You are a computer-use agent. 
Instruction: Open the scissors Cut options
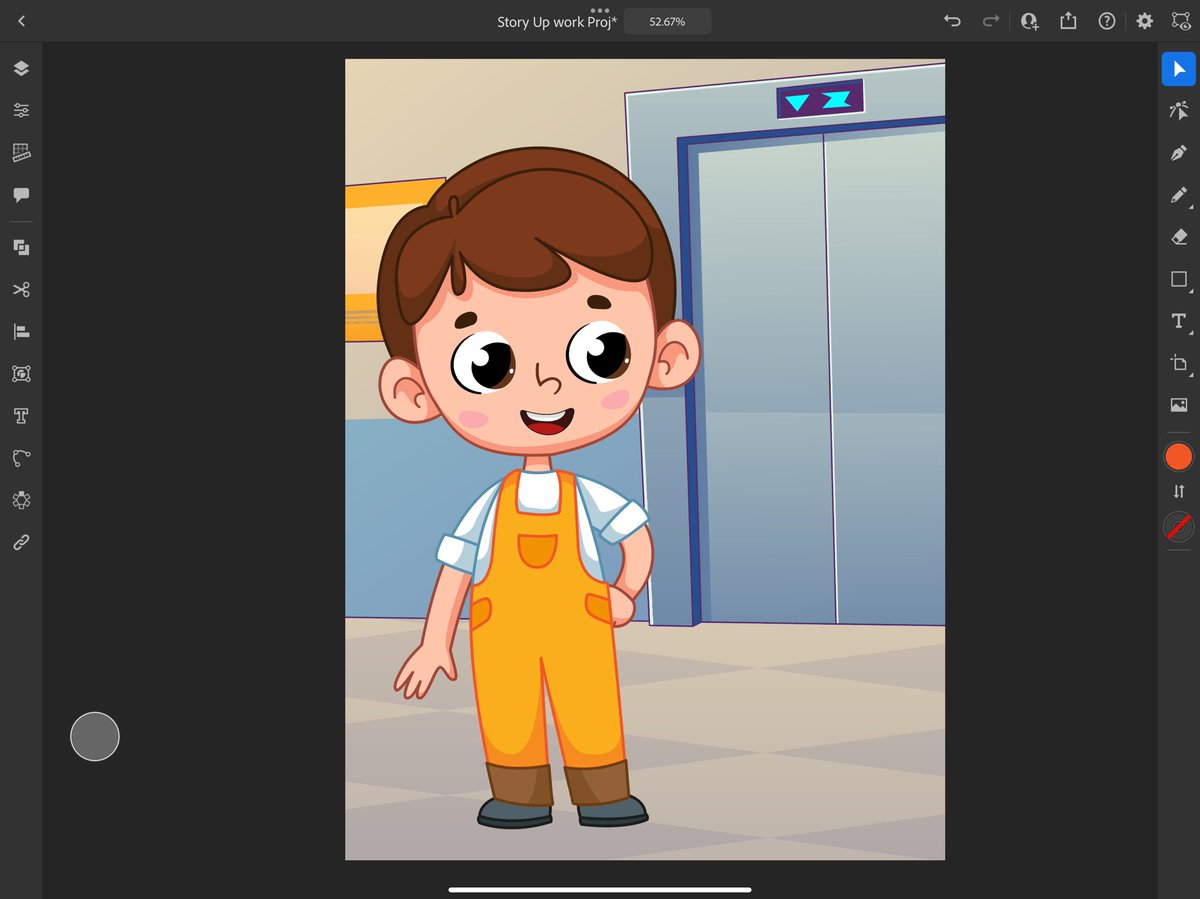point(21,289)
